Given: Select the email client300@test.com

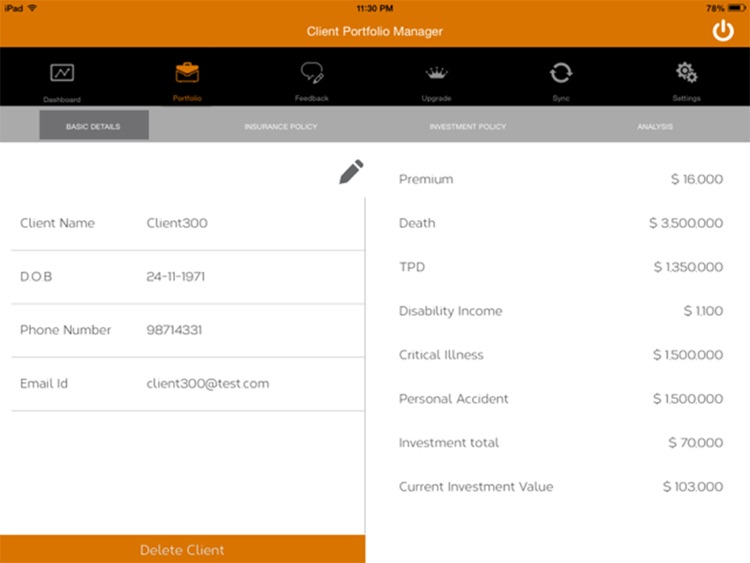Looking at the screenshot, I should click(x=208, y=384).
